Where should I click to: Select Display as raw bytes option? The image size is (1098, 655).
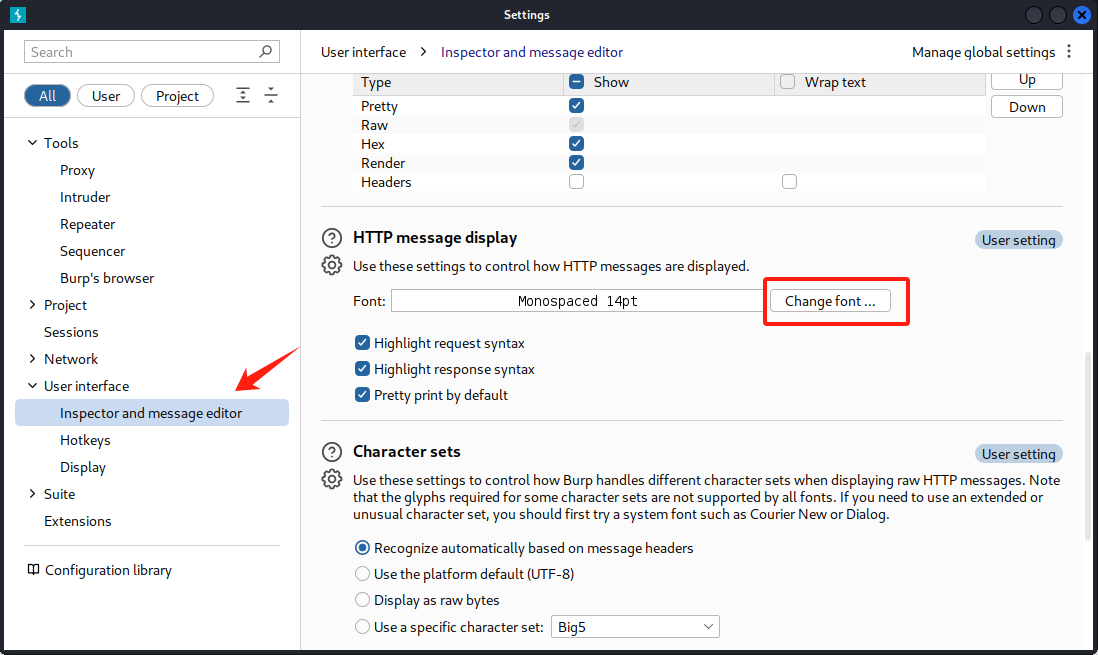362,600
